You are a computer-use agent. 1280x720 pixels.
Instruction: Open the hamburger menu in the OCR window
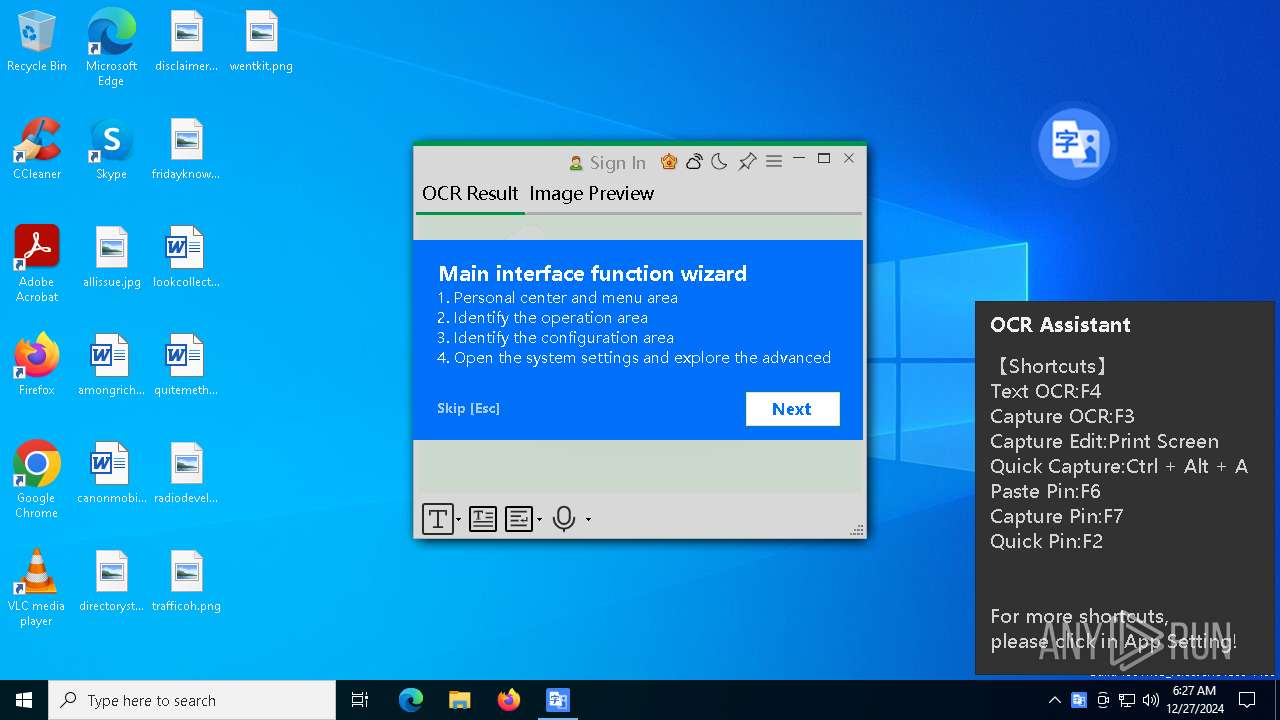tap(774, 161)
